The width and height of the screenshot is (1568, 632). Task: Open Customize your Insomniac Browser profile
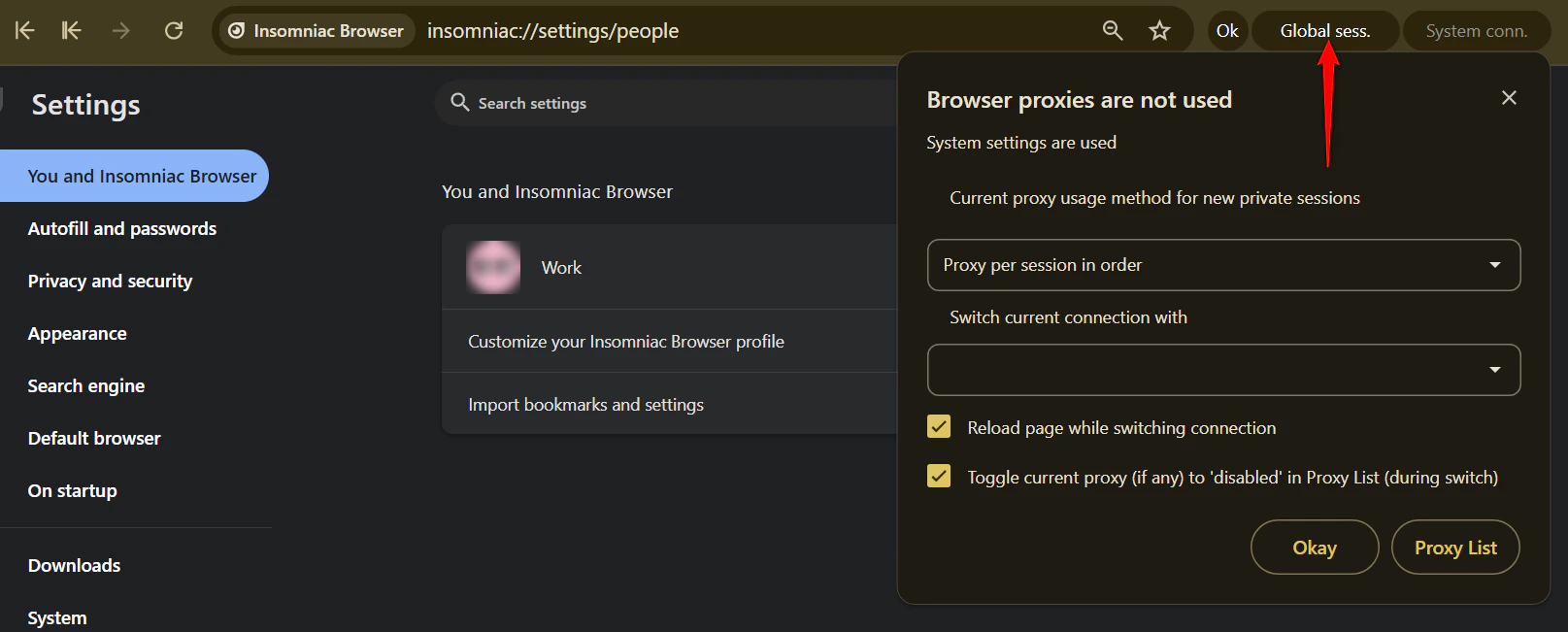pos(670,341)
